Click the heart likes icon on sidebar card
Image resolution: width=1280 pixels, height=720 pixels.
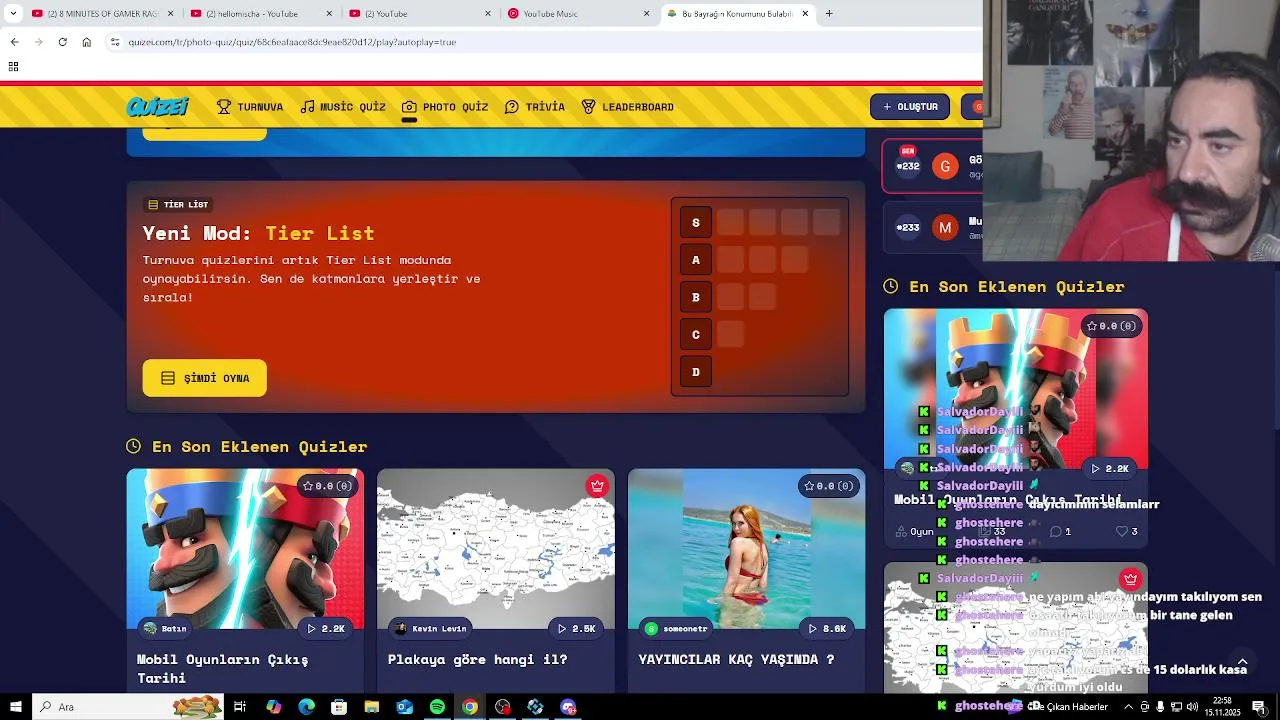pos(1122,532)
